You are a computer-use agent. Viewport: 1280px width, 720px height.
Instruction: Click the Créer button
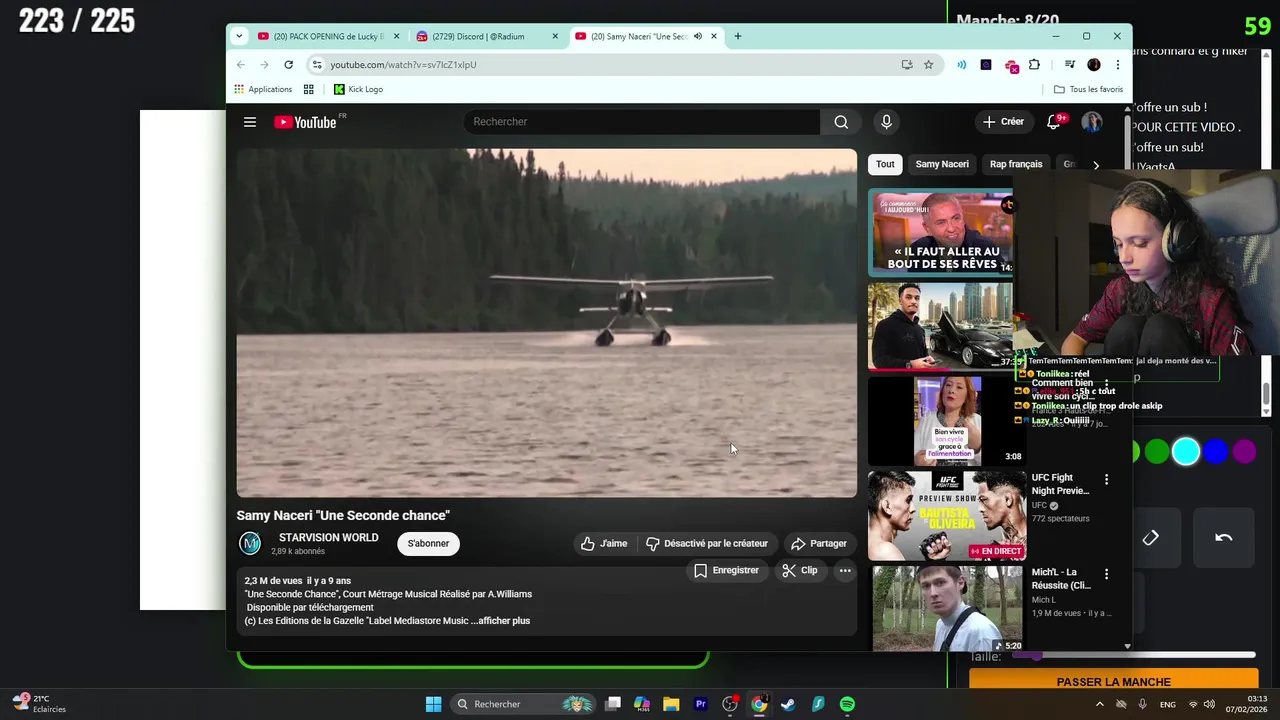coord(1003,122)
